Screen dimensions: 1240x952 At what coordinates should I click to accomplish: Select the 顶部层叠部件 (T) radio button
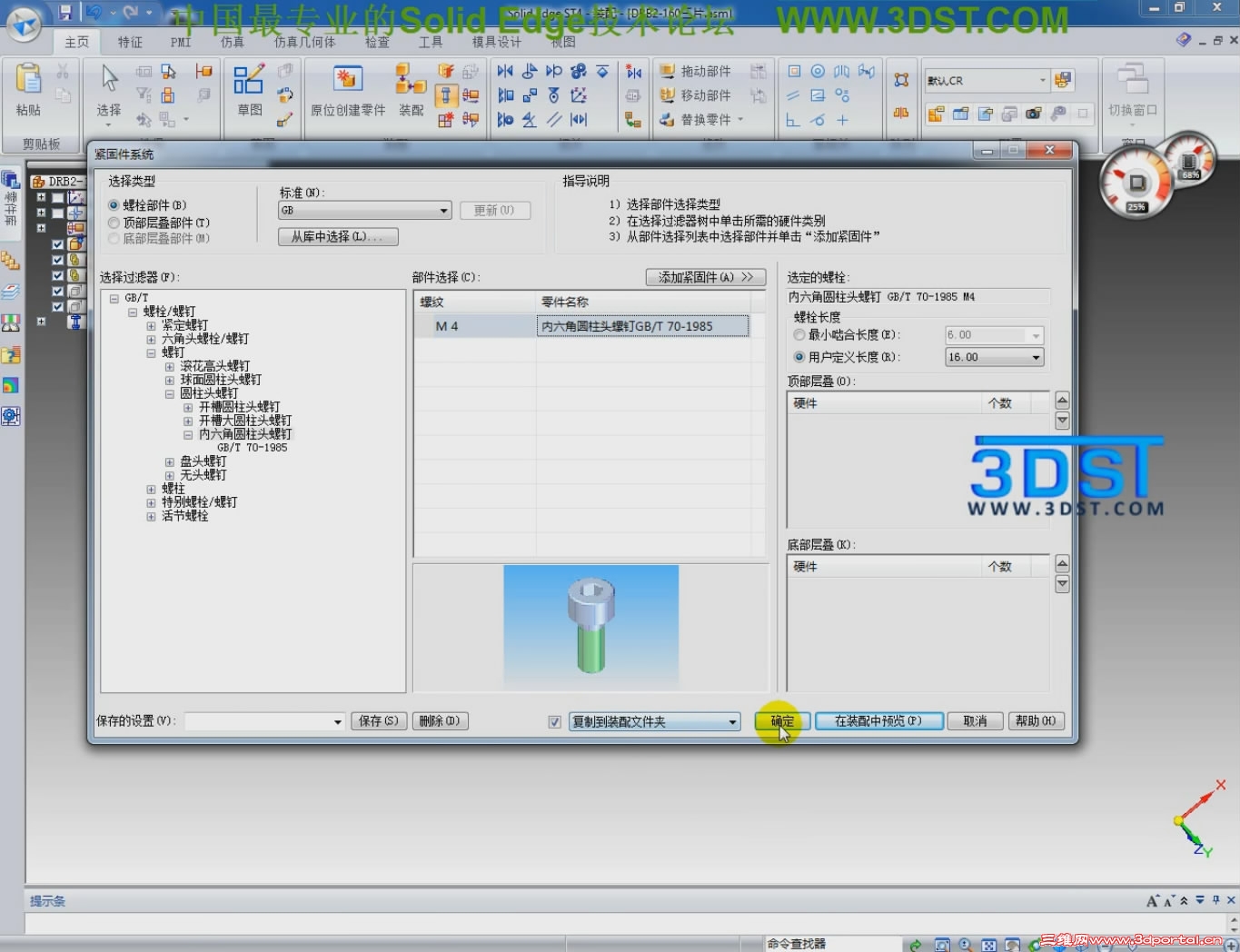tap(114, 223)
